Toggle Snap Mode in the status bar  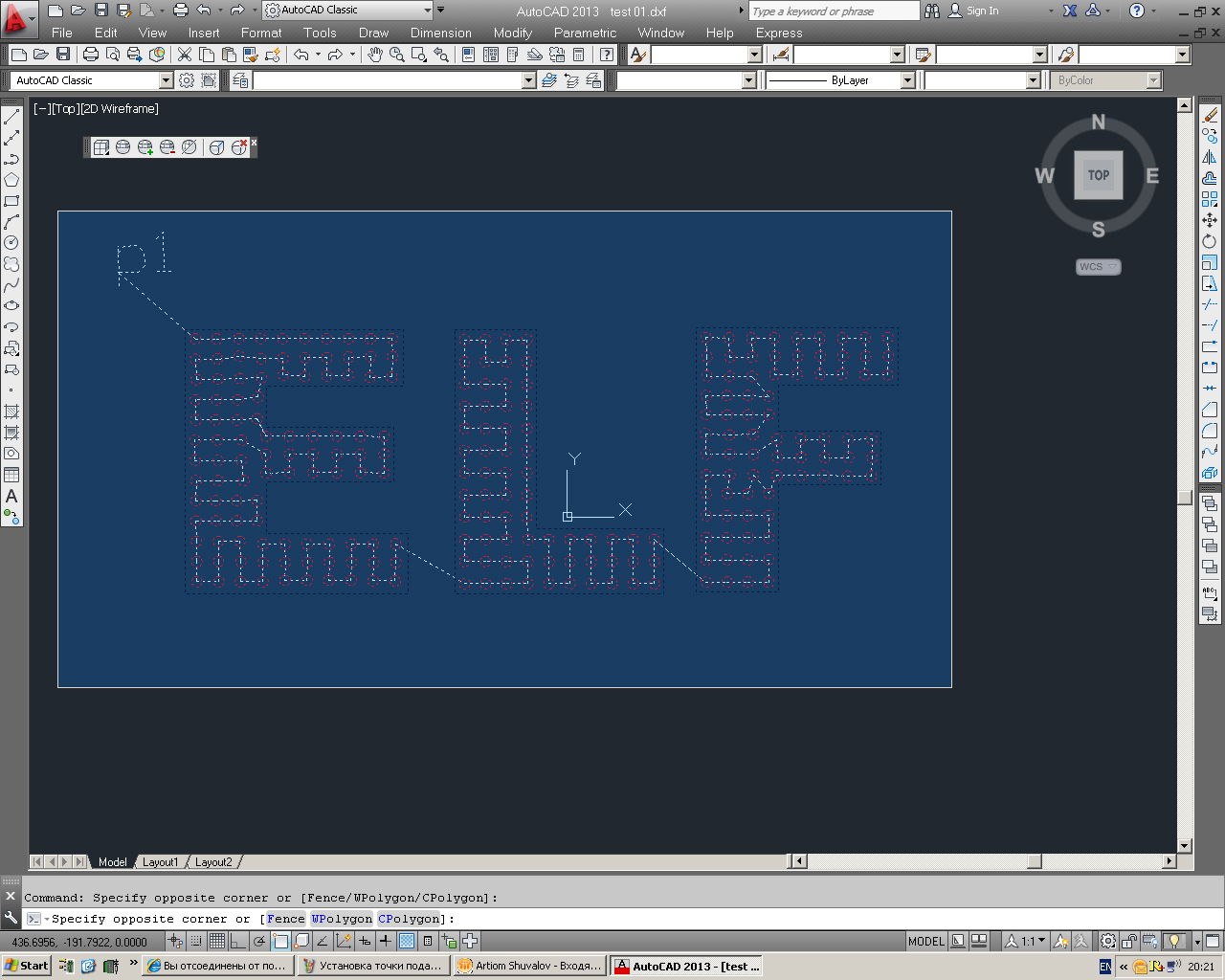196,941
